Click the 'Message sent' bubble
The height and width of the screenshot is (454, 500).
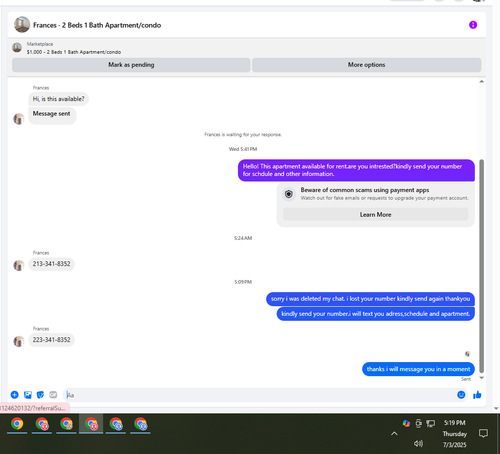[52, 115]
